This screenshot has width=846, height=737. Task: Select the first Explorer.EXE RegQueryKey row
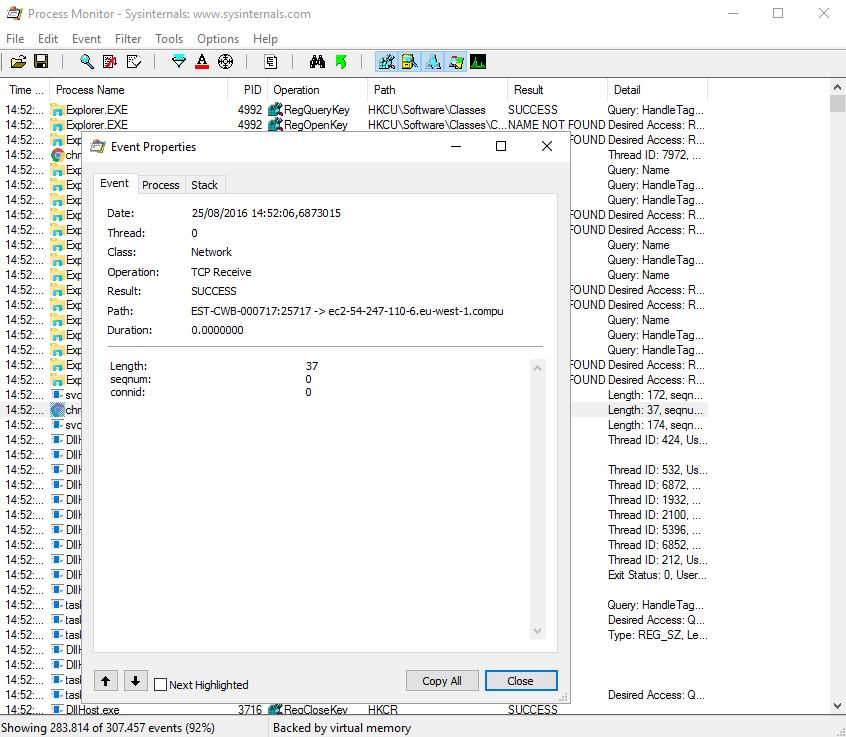click(355, 110)
